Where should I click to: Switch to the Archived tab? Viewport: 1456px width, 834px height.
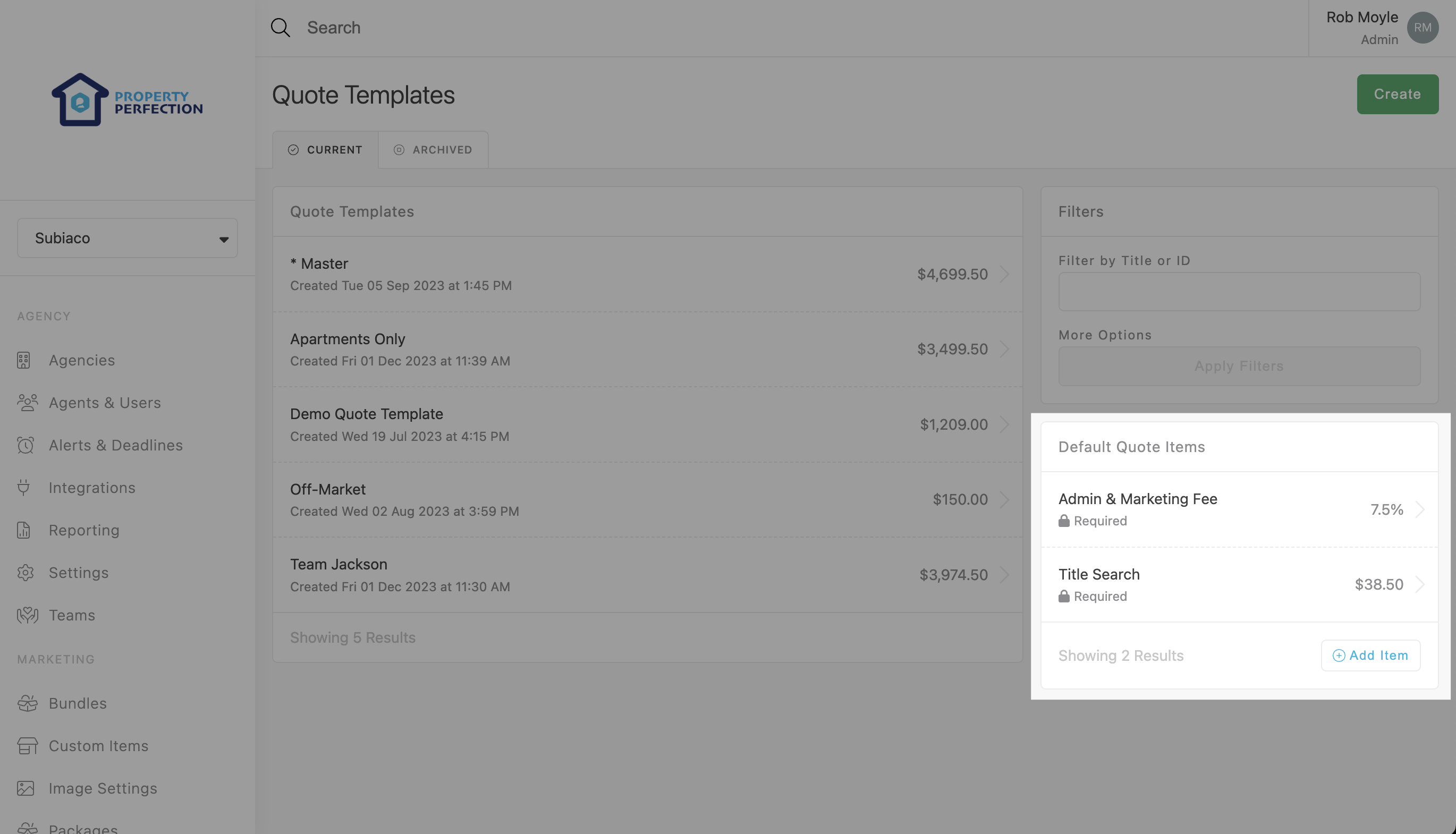[x=433, y=150]
